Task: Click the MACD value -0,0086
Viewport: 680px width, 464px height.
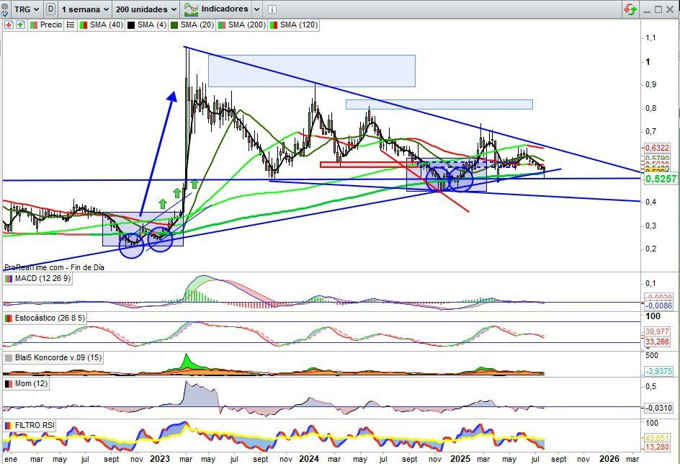Action: (x=659, y=306)
